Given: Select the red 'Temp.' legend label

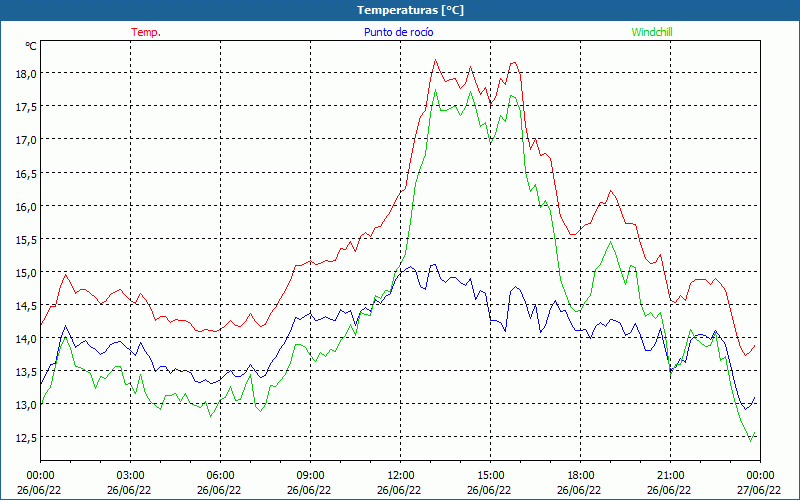Looking at the screenshot, I should tap(146, 32).
